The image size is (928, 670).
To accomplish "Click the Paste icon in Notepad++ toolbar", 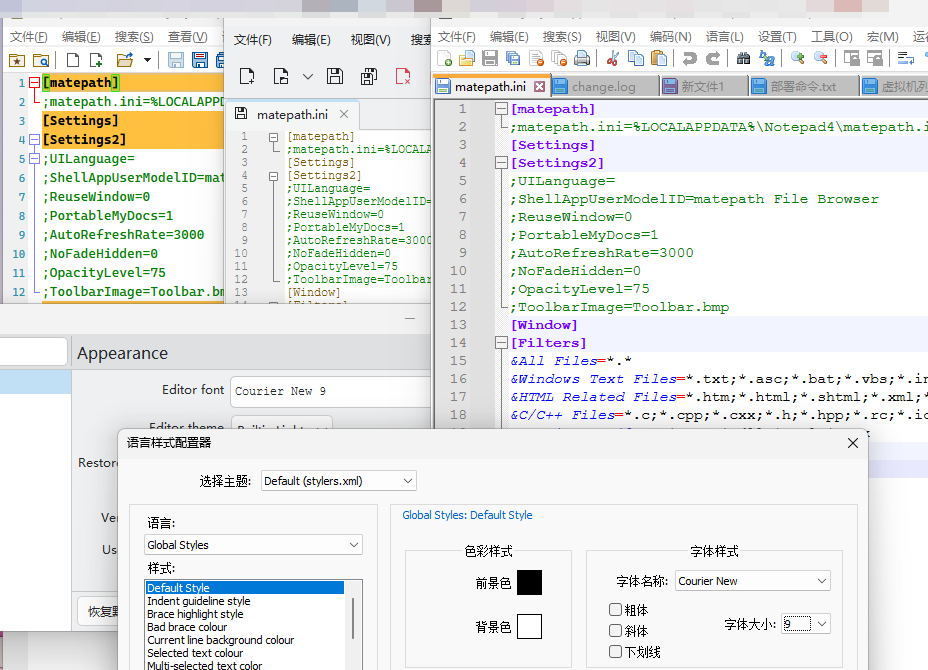I will tap(659, 56).
